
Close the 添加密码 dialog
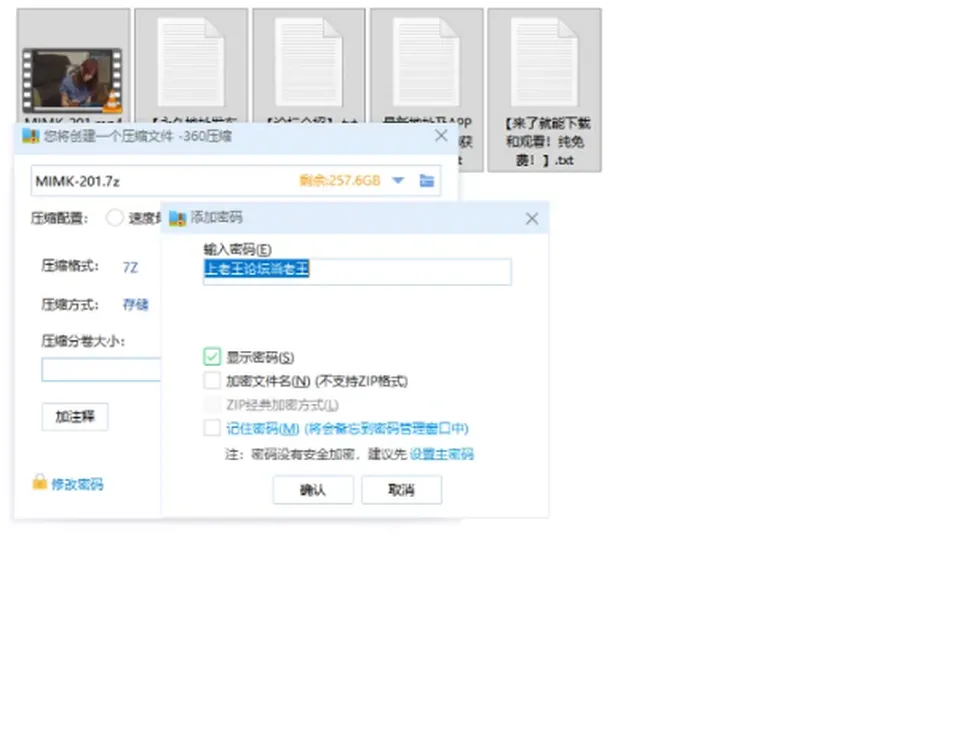531,219
